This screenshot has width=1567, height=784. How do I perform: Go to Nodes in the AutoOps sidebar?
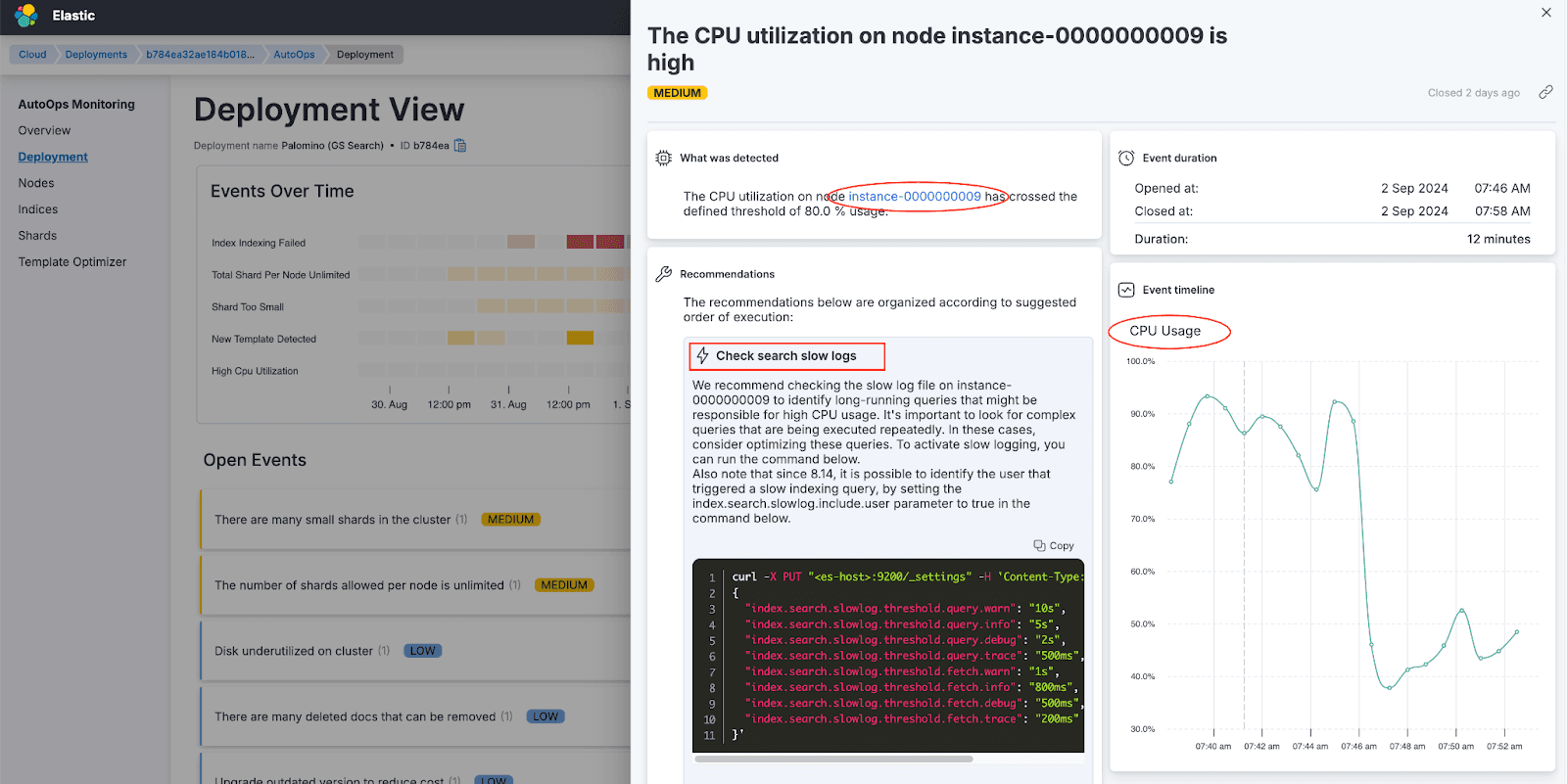point(36,183)
